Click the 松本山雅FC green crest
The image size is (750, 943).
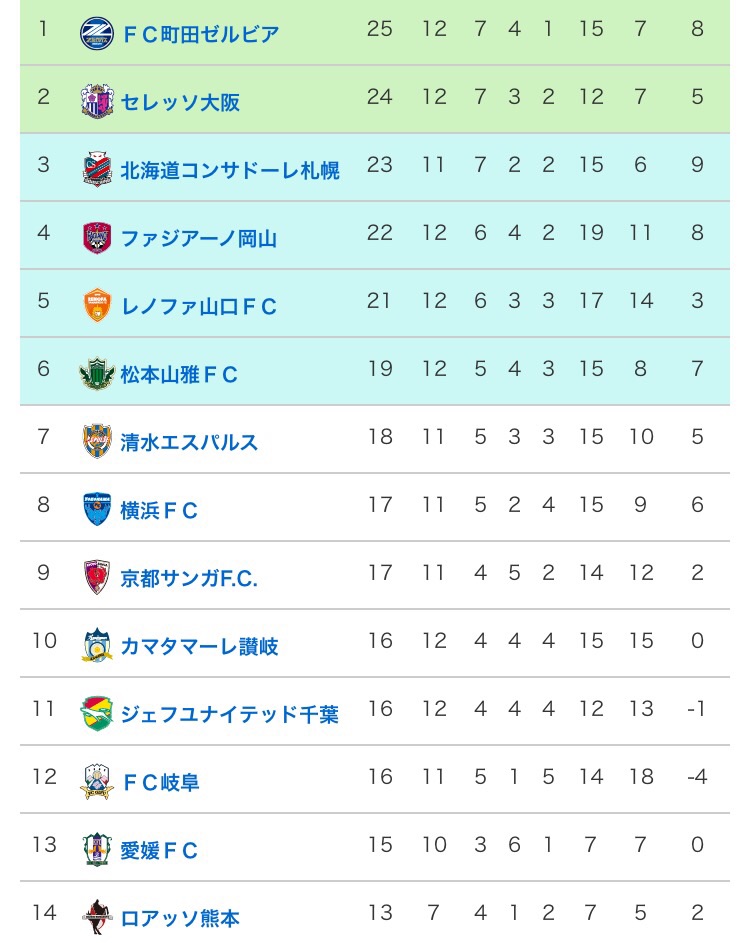[x=97, y=374]
